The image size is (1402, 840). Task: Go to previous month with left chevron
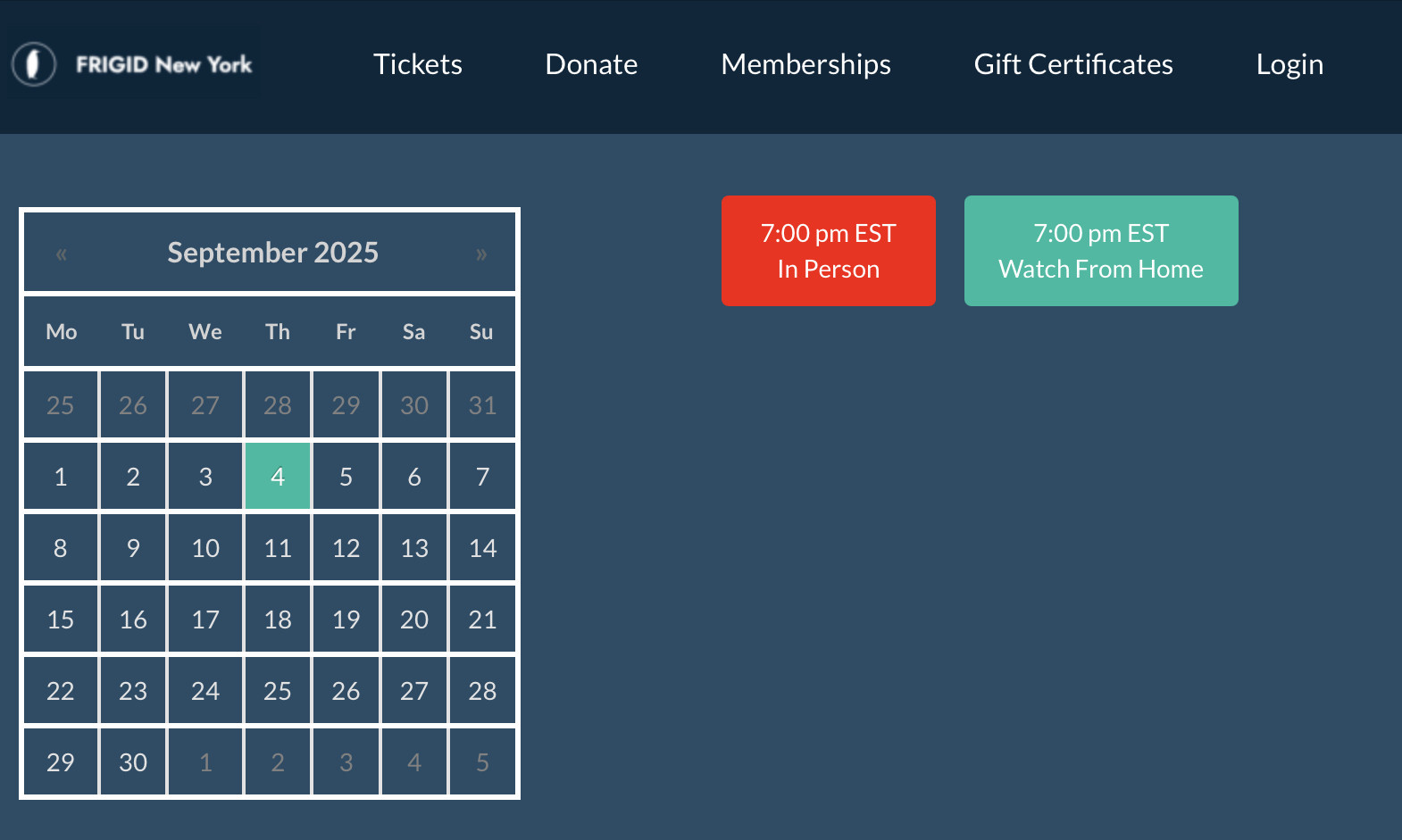pos(62,254)
